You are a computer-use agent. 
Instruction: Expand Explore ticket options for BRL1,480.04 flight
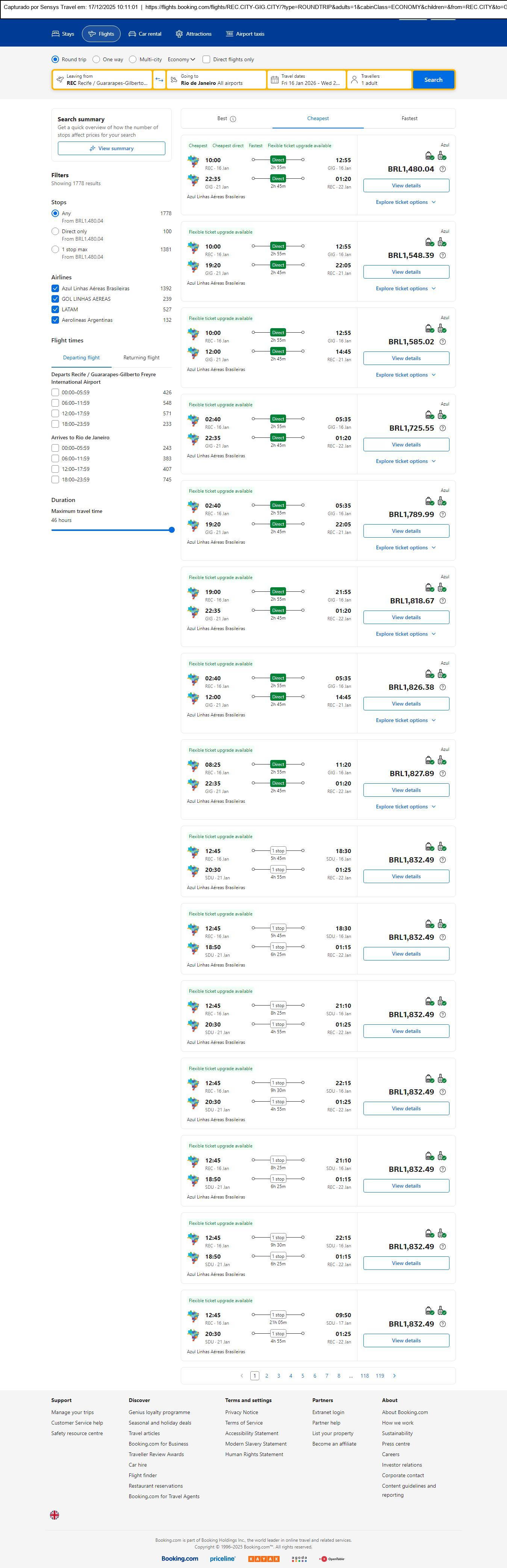pos(405,202)
